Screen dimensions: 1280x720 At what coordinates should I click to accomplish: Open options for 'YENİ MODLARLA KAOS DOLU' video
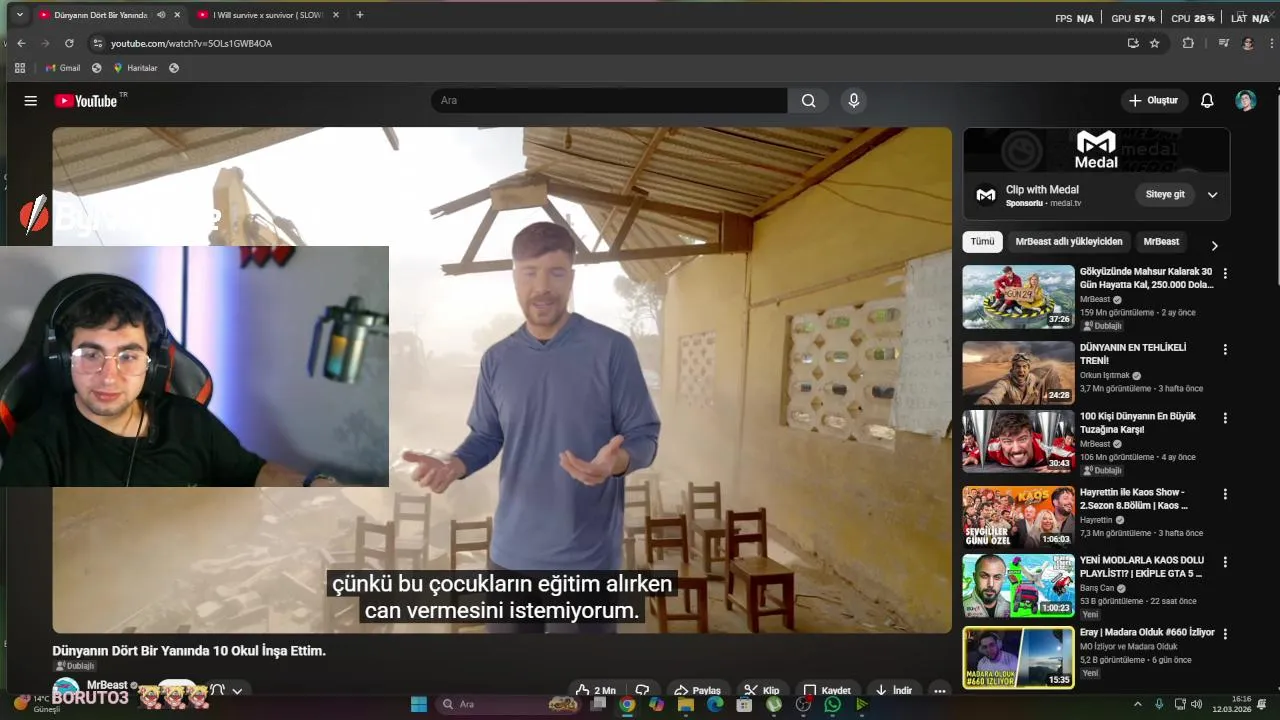(x=1225, y=562)
